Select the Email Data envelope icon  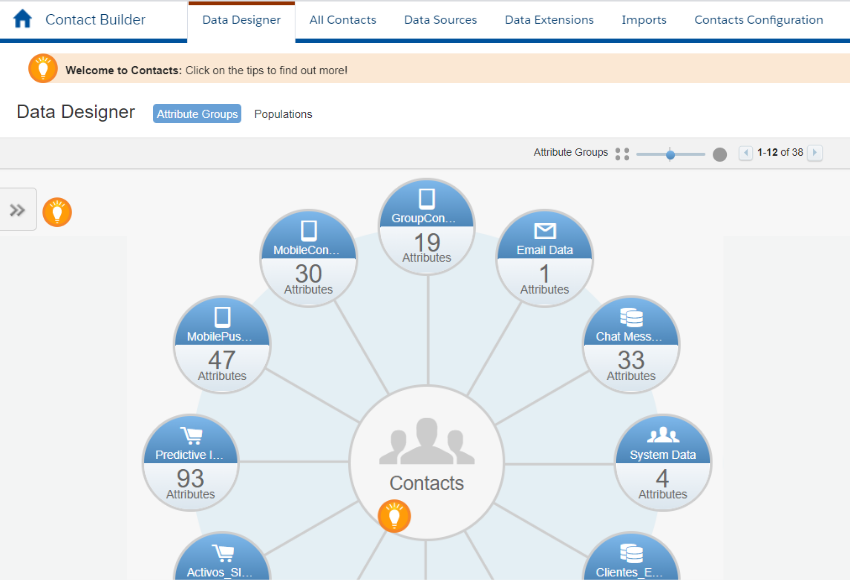(545, 231)
